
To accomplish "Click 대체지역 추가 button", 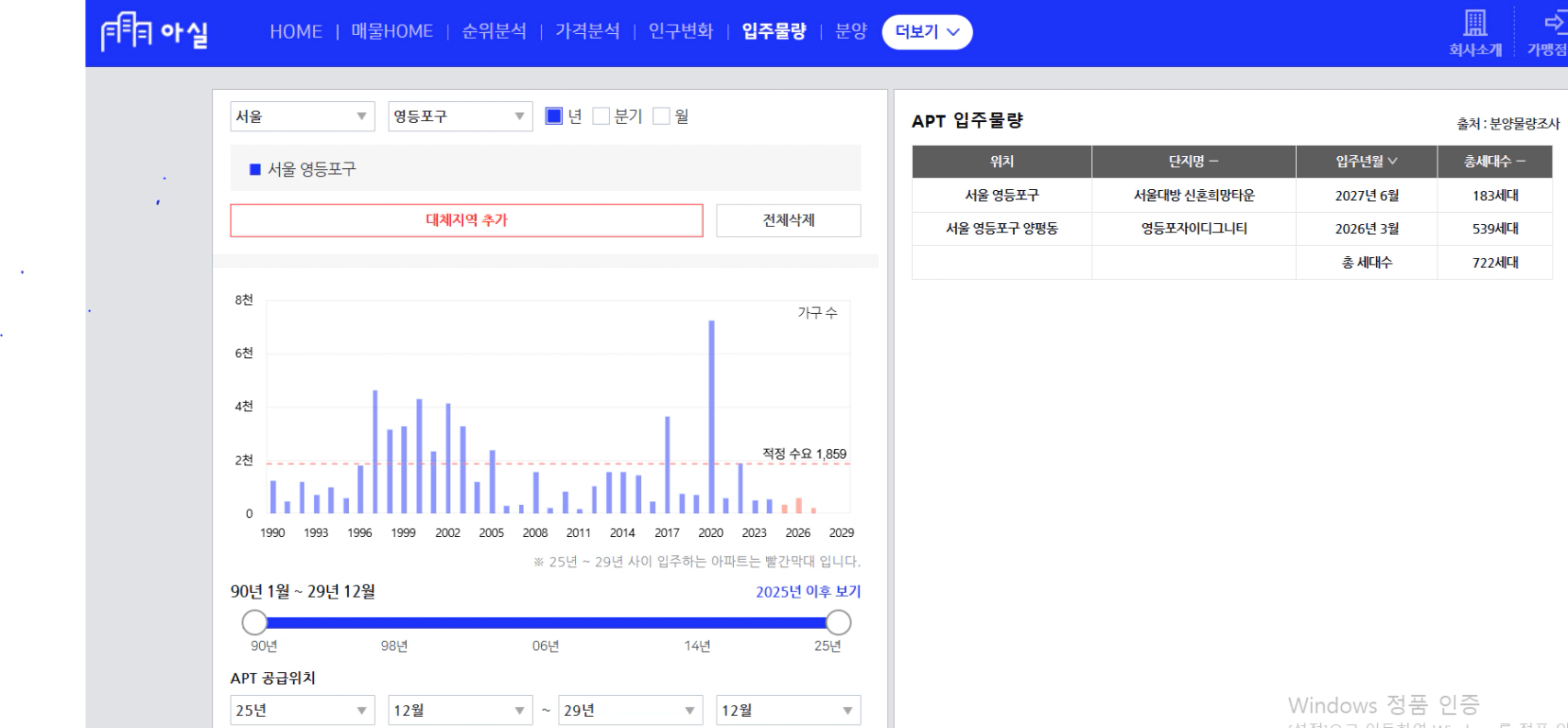I will [467, 220].
